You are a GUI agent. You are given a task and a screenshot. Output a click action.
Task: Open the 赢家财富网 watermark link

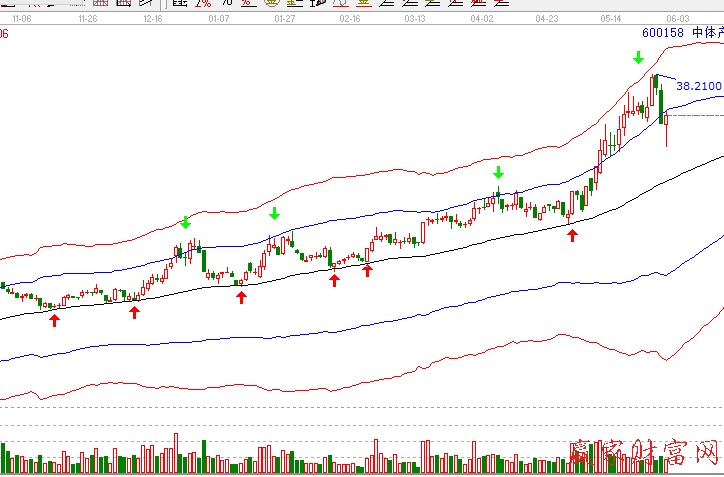pos(646,454)
